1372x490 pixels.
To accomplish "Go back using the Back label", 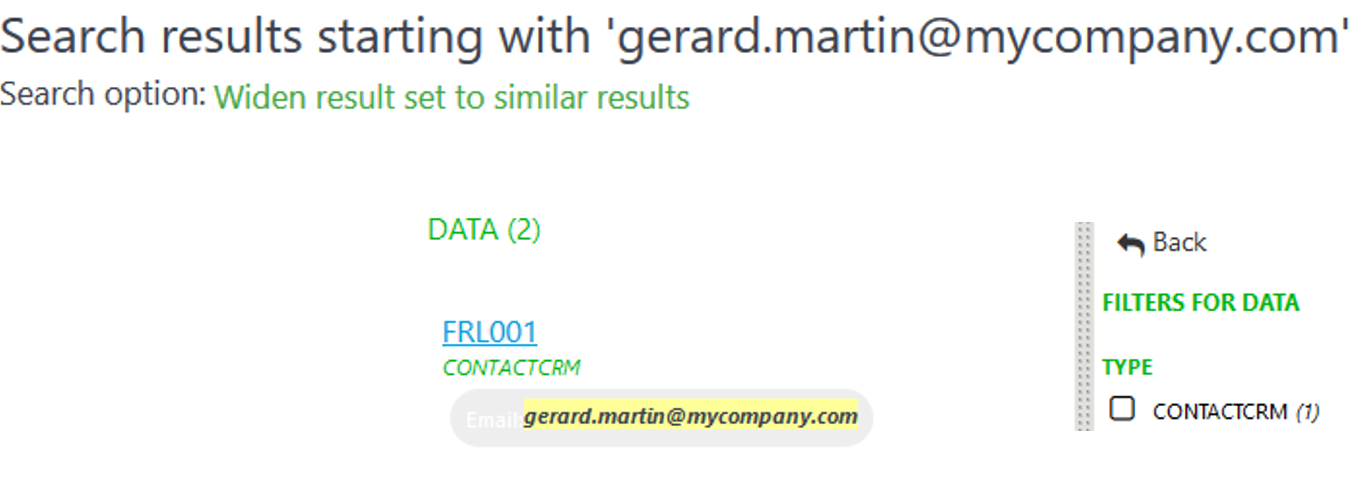I will [1180, 242].
